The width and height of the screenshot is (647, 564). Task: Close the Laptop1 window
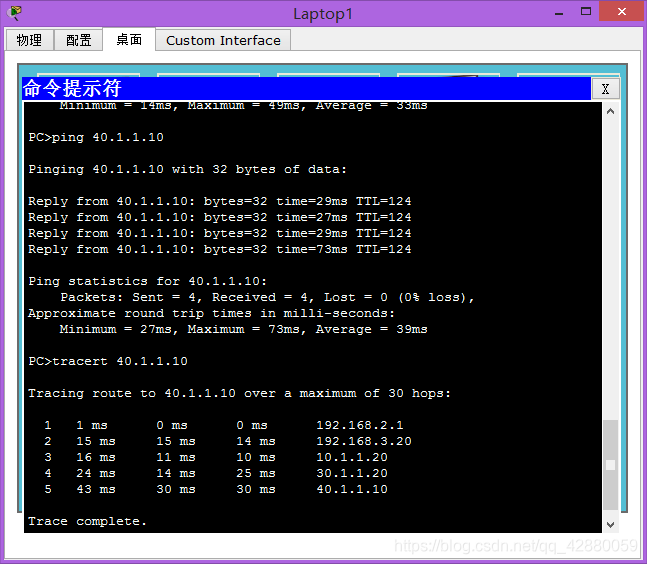click(x=621, y=12)
